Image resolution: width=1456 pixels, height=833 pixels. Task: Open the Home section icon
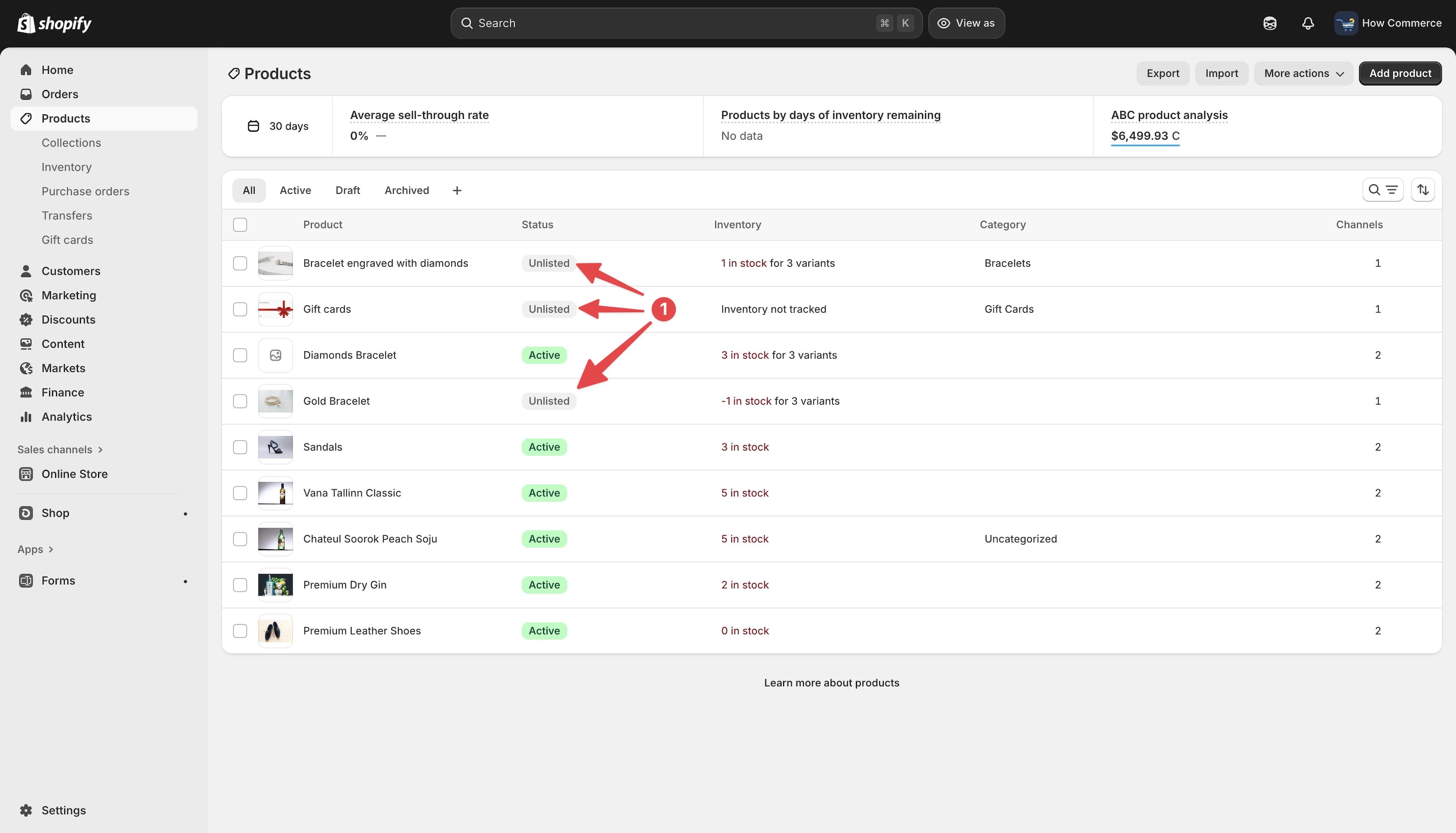click(x=26, y=70)
